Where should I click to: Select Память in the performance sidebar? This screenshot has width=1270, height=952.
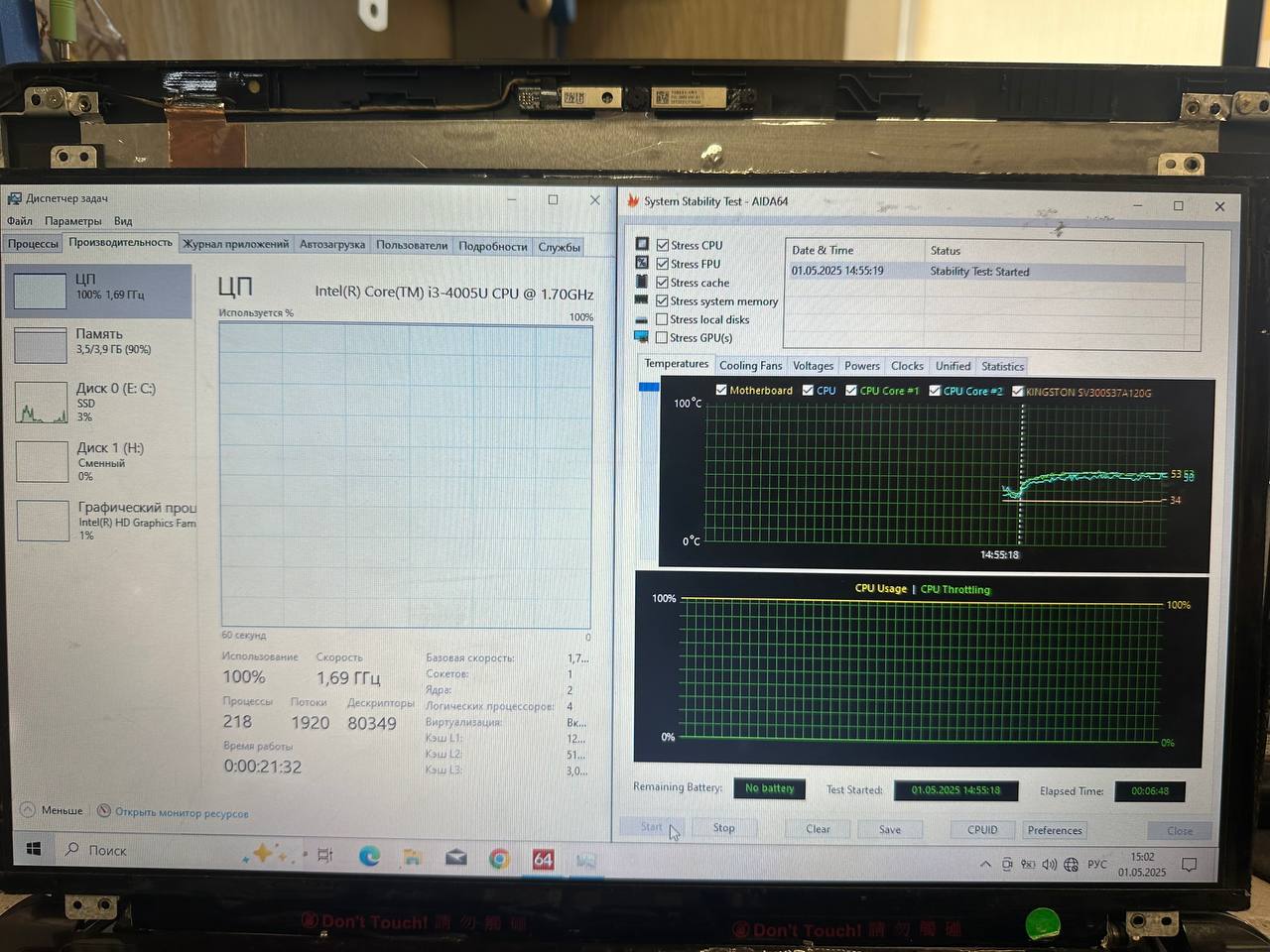(x=99, y=342)
